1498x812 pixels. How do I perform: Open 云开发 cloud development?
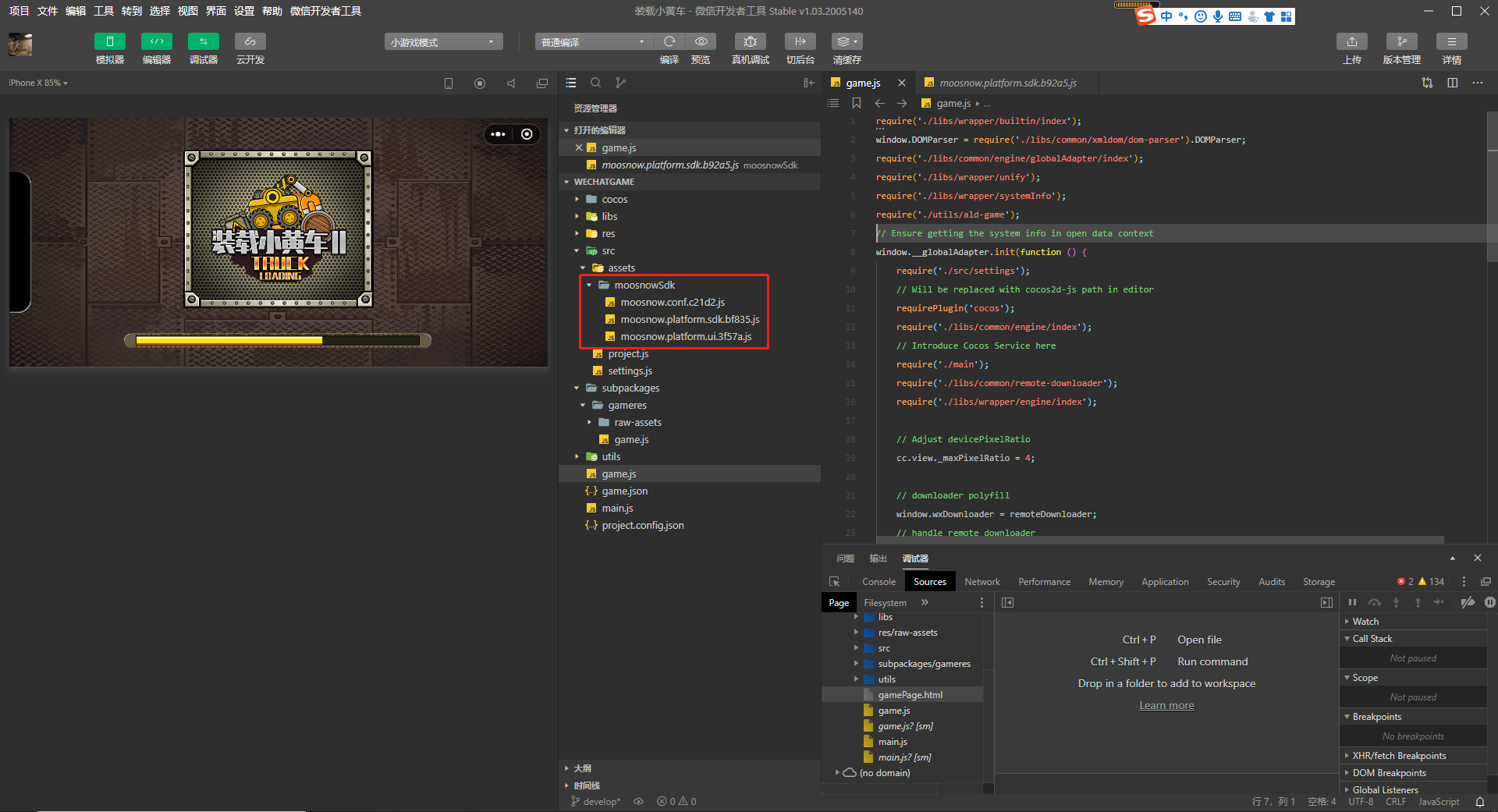250,41
